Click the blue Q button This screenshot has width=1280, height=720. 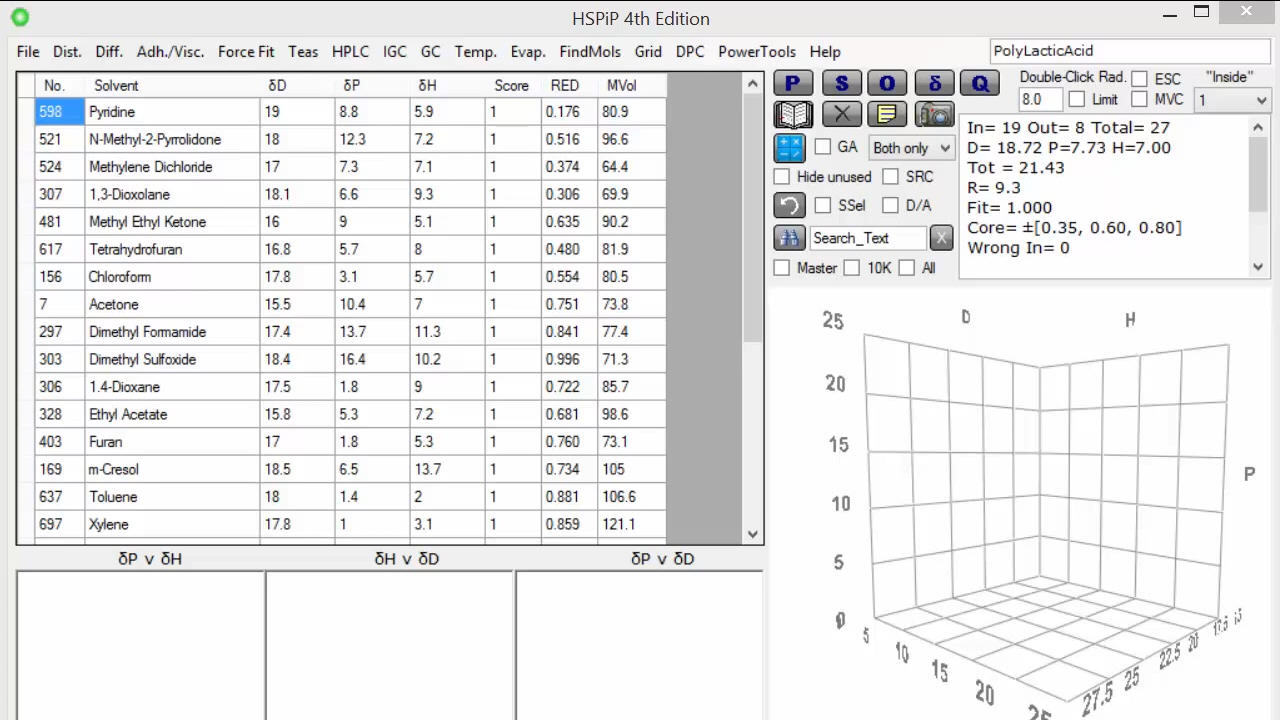pyautogui.click(x=980, y=84)
